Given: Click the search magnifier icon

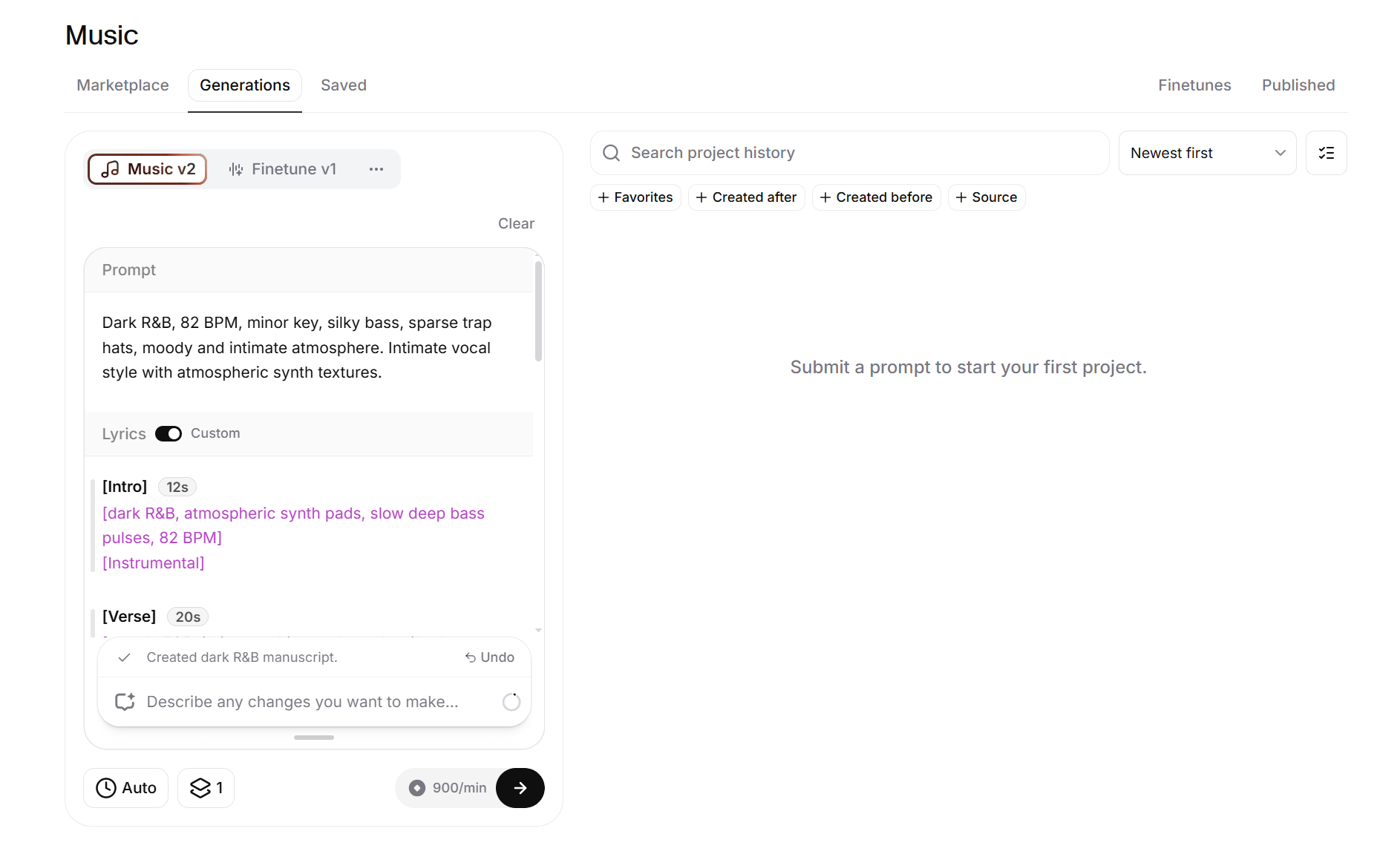Looking at the screenshot, I should point(611,153).
